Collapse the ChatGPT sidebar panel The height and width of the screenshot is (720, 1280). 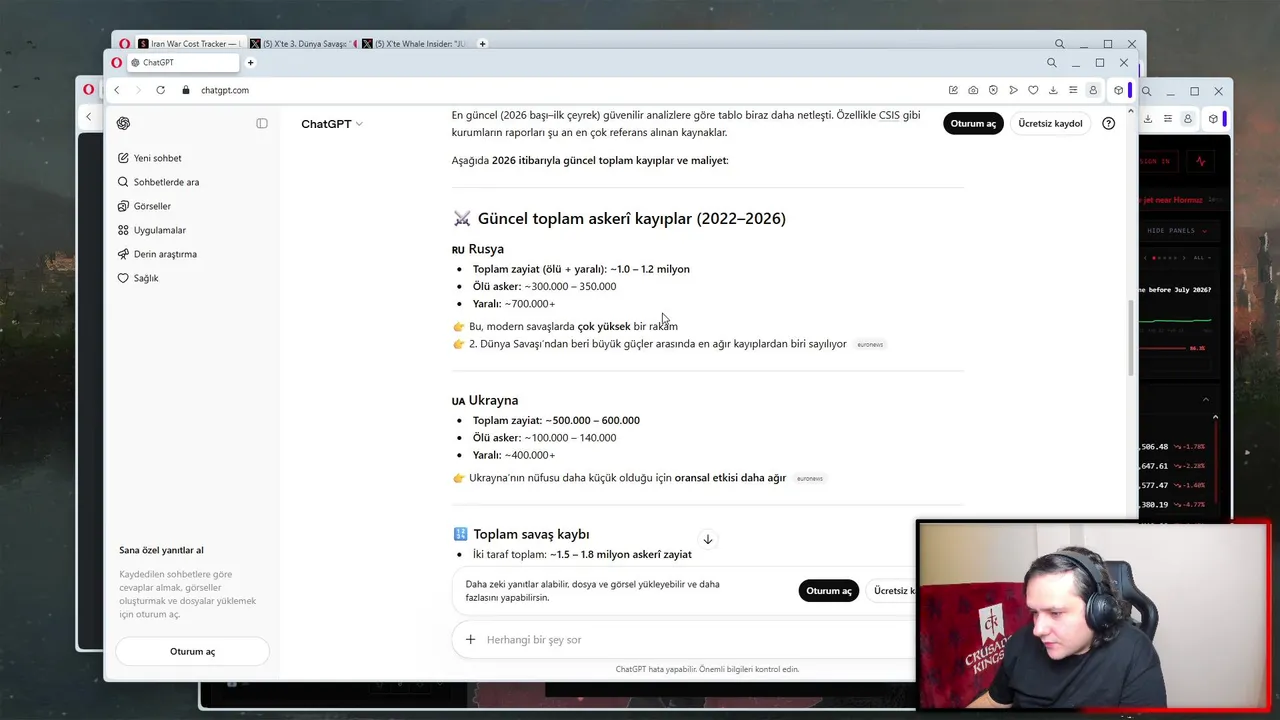(262, 123)
